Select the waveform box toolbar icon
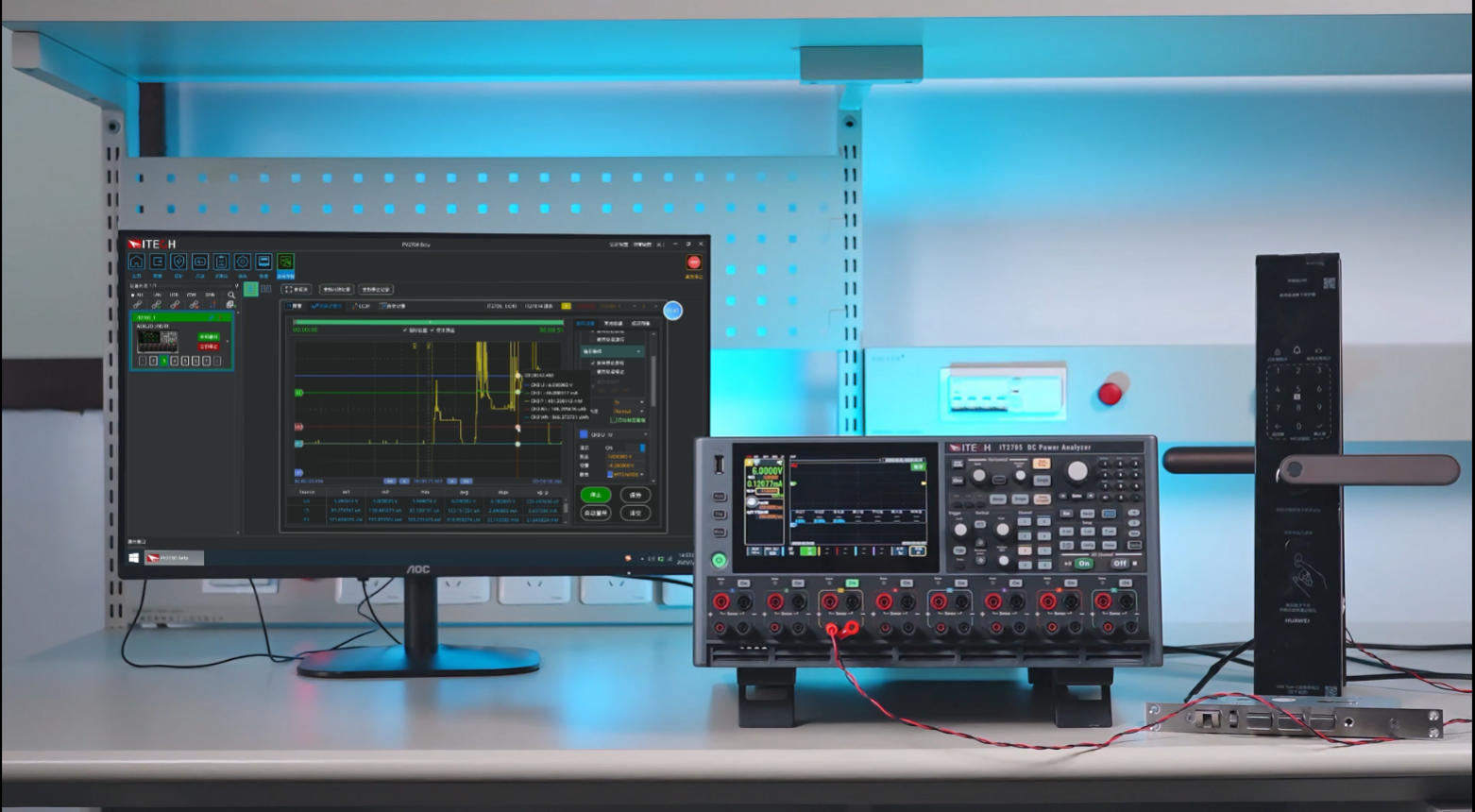This screenshot has height=812, width=1475. [x=200, y=262]
